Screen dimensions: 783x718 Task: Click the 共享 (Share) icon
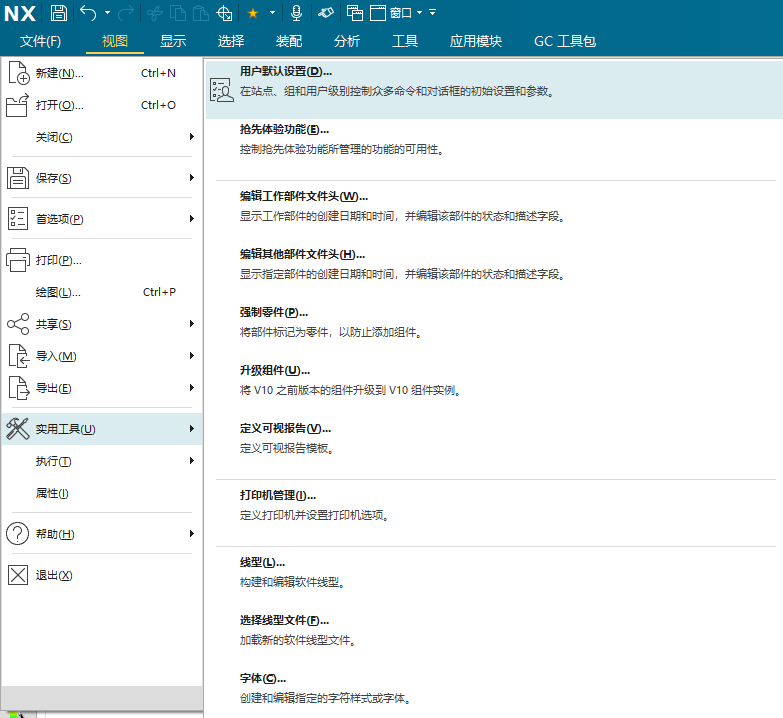18,324
